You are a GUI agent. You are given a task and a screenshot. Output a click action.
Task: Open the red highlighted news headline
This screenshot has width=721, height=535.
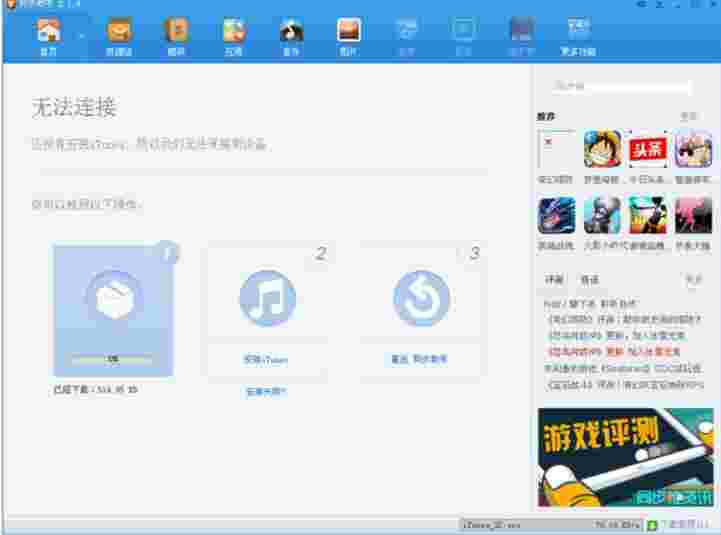[614, 352]
